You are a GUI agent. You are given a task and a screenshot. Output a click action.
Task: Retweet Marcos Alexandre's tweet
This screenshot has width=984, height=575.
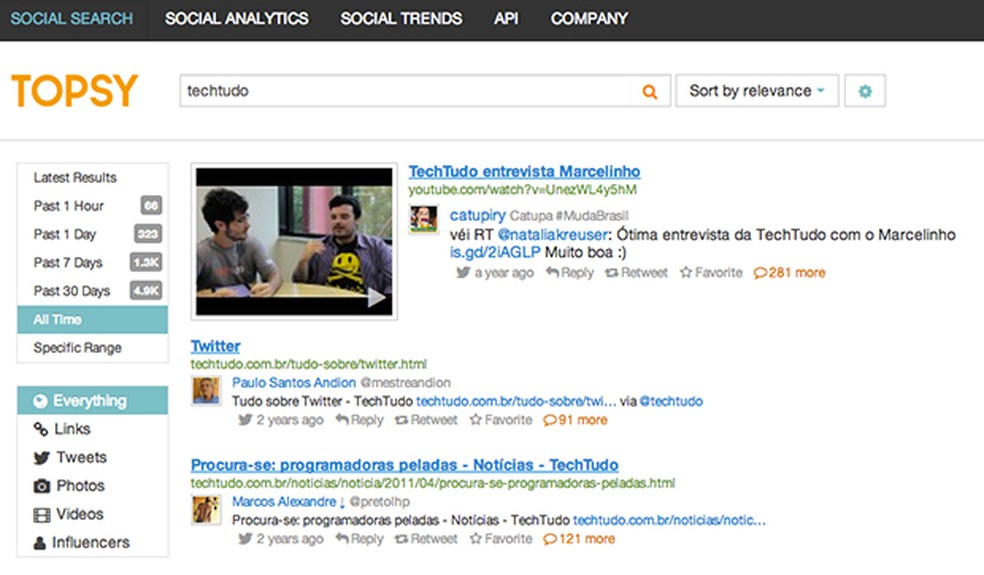426,539
